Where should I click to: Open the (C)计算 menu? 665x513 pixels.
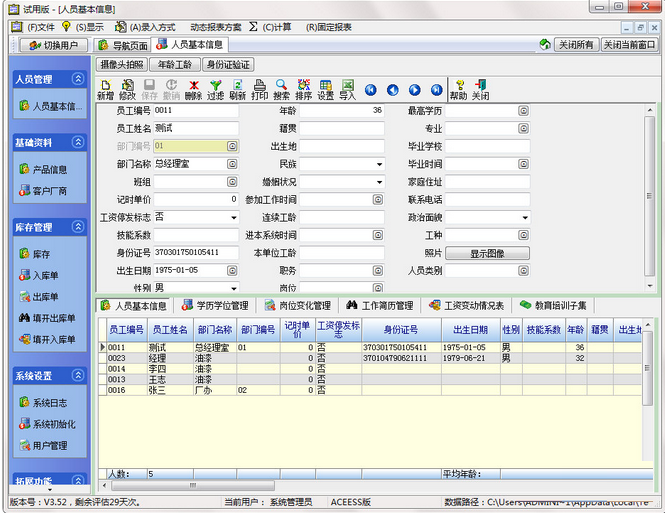[x=271, y=27]
